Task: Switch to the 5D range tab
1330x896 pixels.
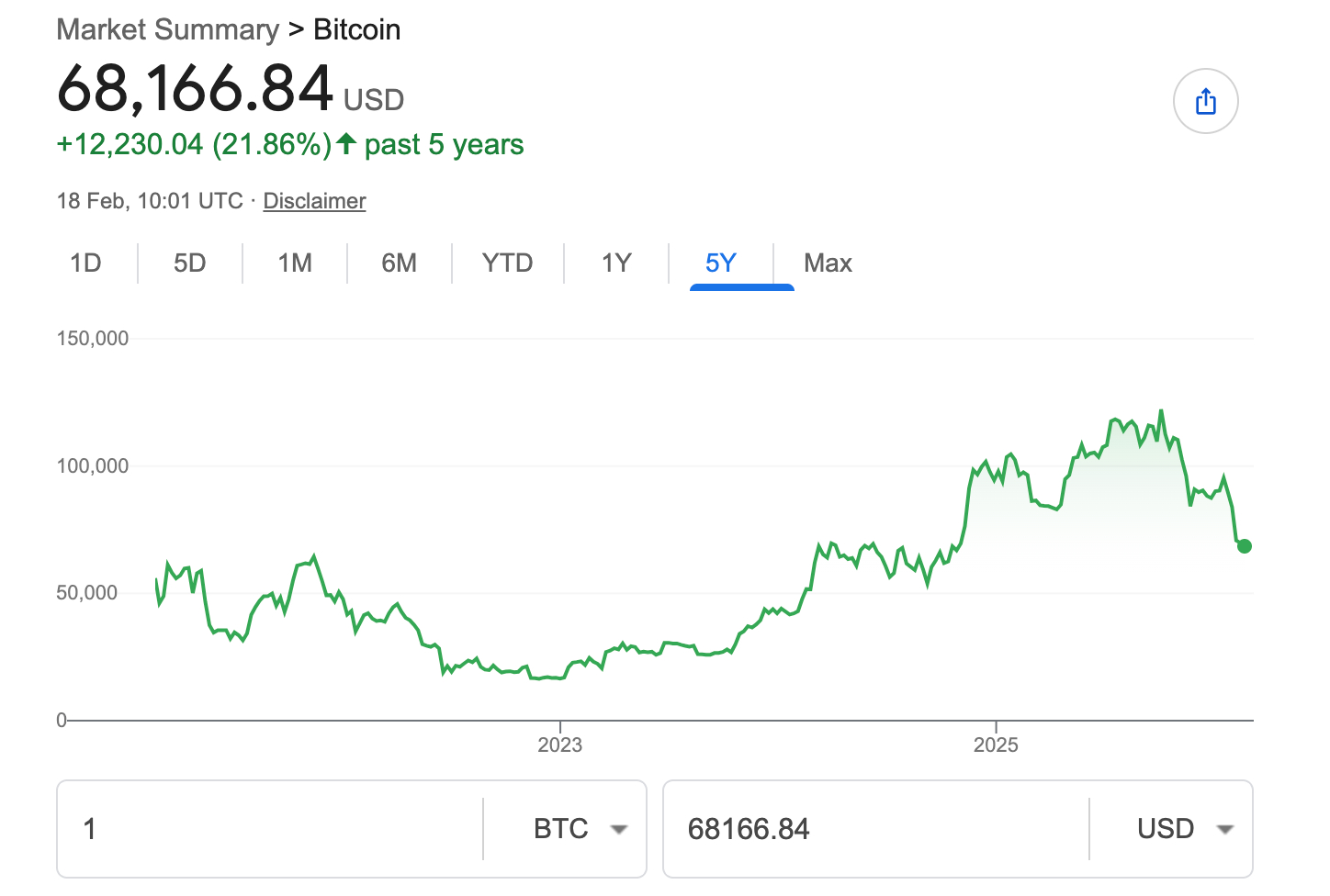Action: coord(189,263)
